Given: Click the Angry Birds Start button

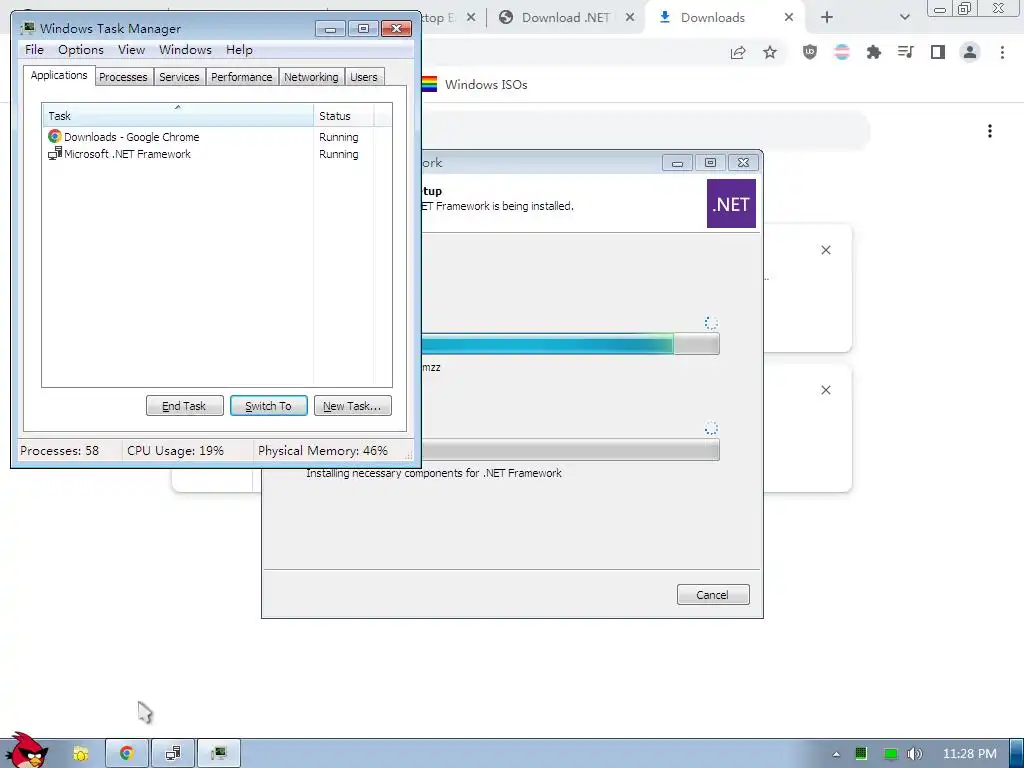Looking at the screenshot, I should [25, 750].
